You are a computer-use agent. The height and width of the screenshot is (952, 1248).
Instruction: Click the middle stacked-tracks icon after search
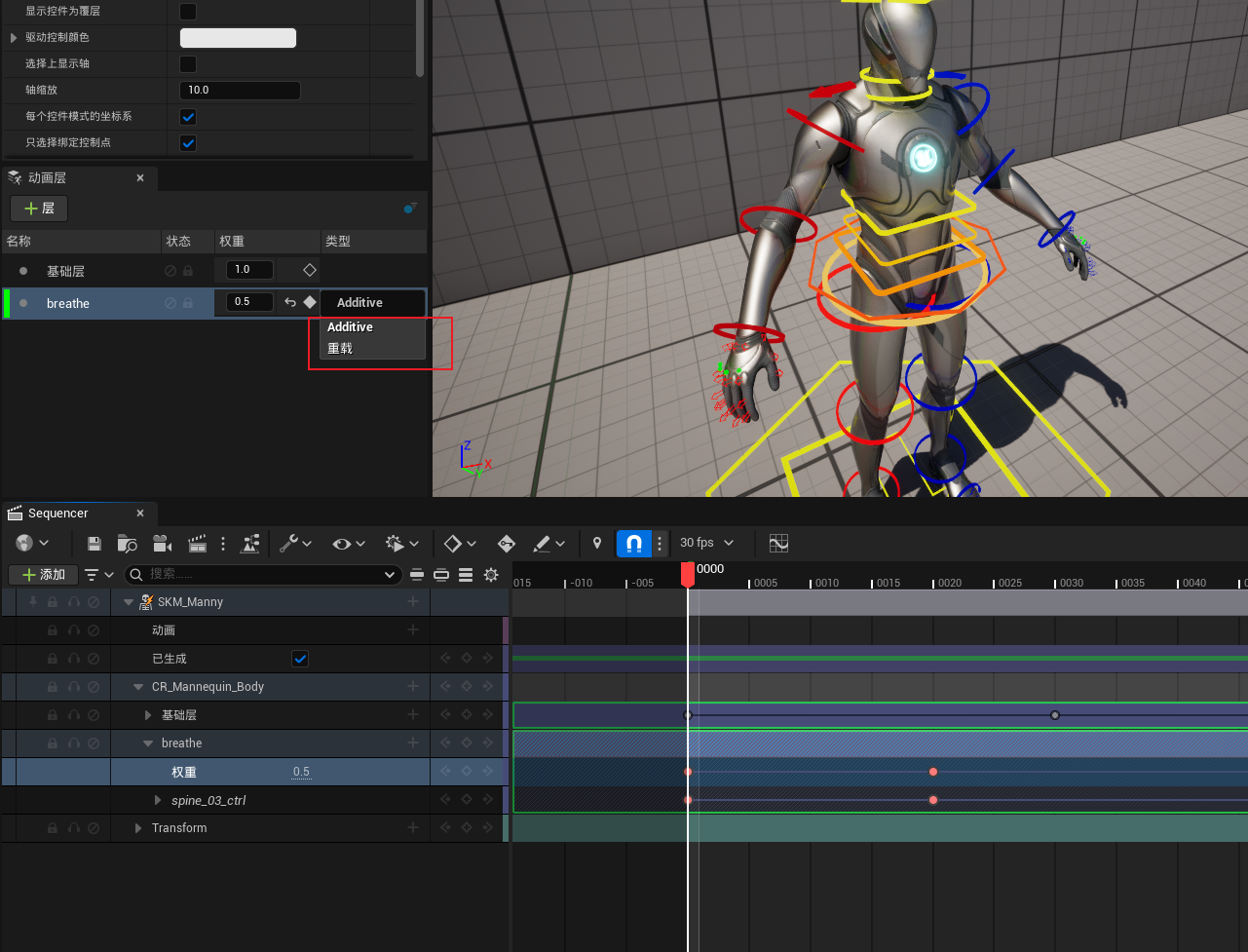tap(441, 575)
